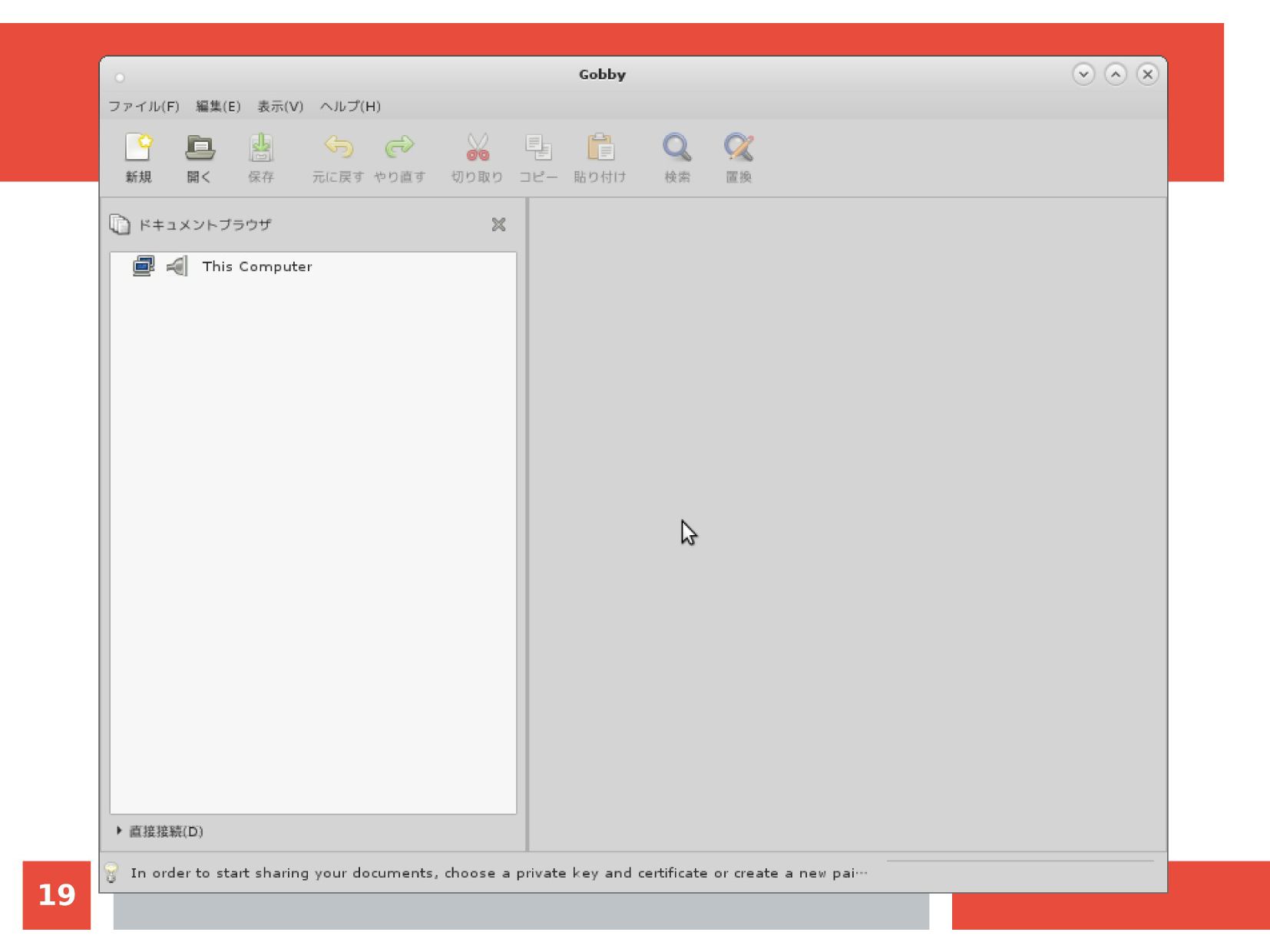Click the ドキュメントブラウザ panel title

point(204,225)
